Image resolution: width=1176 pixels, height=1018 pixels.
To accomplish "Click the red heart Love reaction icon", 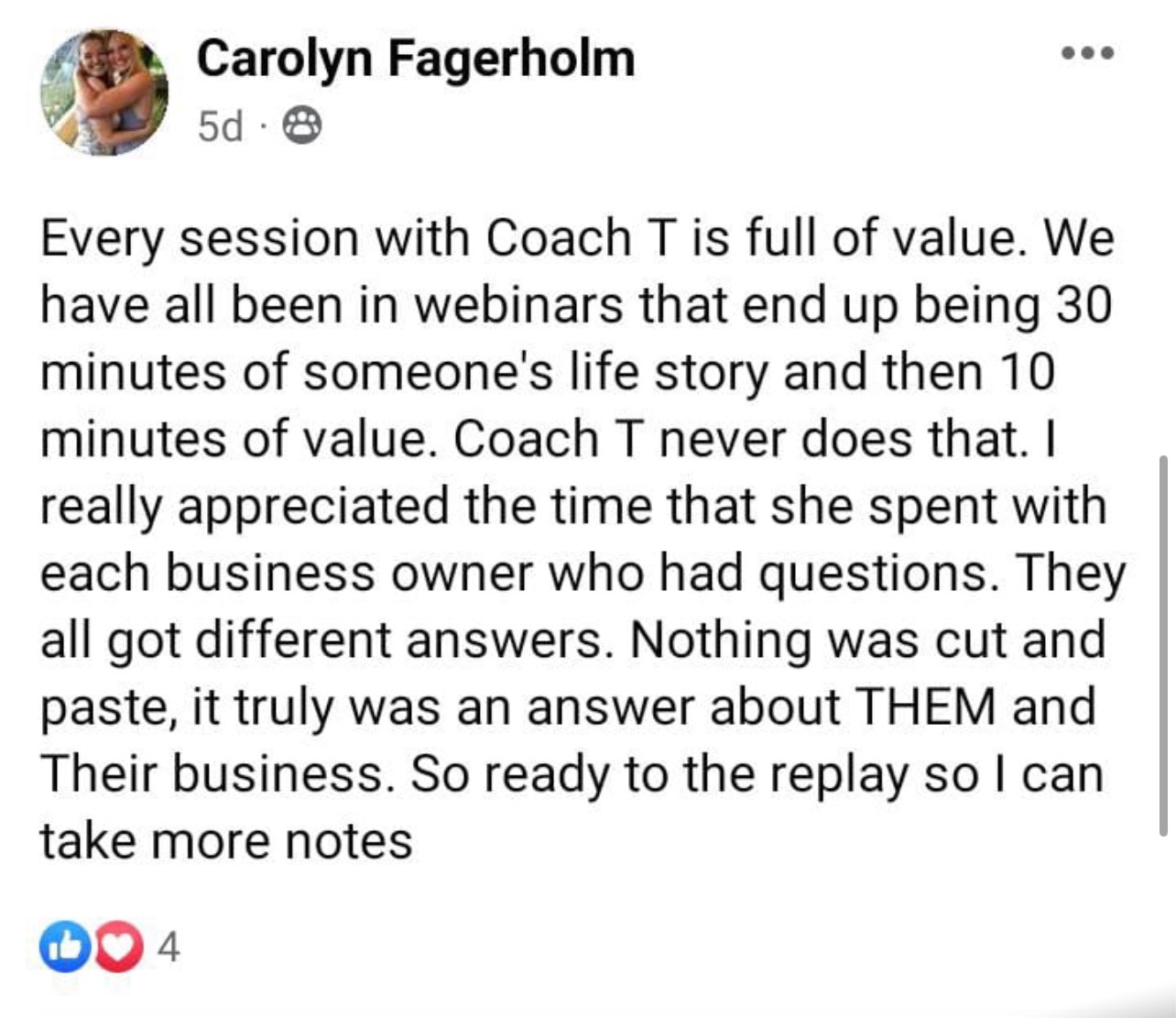I will click(118, 947).
